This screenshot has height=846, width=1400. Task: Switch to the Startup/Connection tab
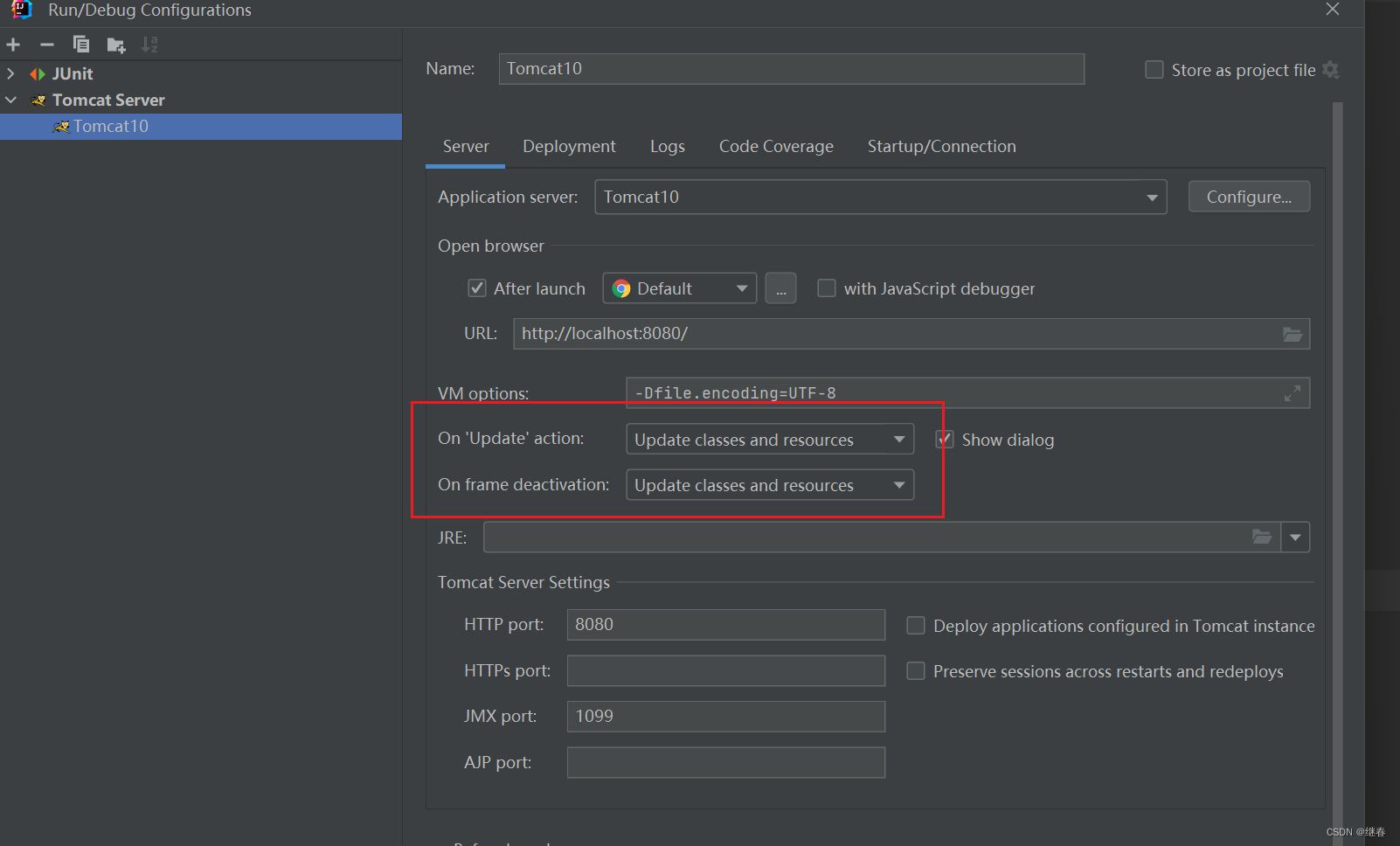click(942, 147)
